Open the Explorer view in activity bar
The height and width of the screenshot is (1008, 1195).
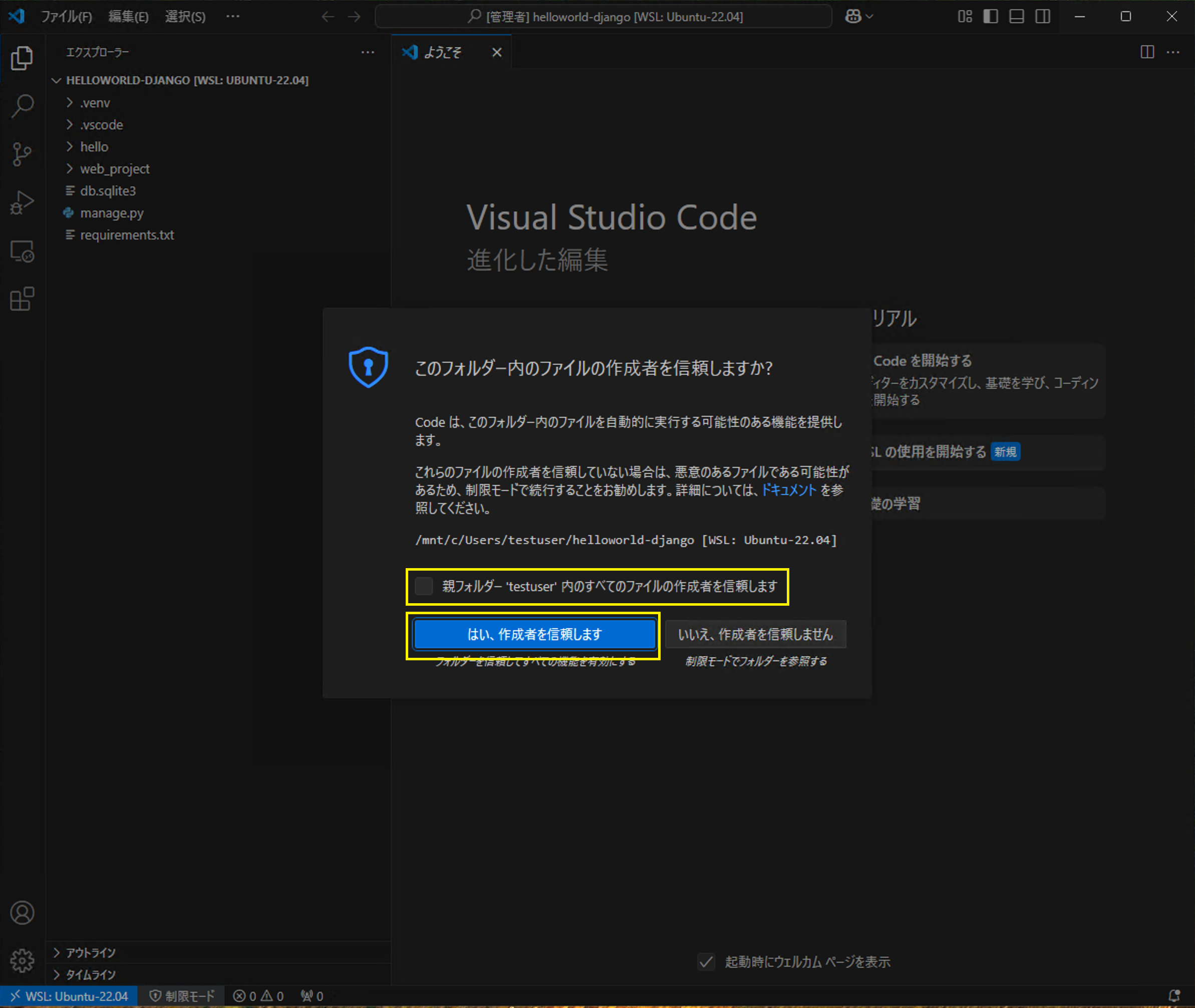(22, 58)
